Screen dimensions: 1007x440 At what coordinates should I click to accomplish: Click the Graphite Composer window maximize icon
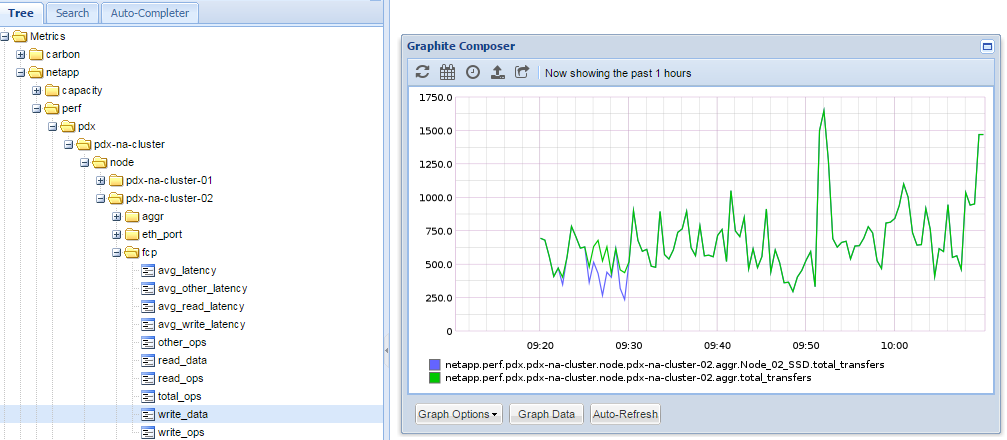988,46
